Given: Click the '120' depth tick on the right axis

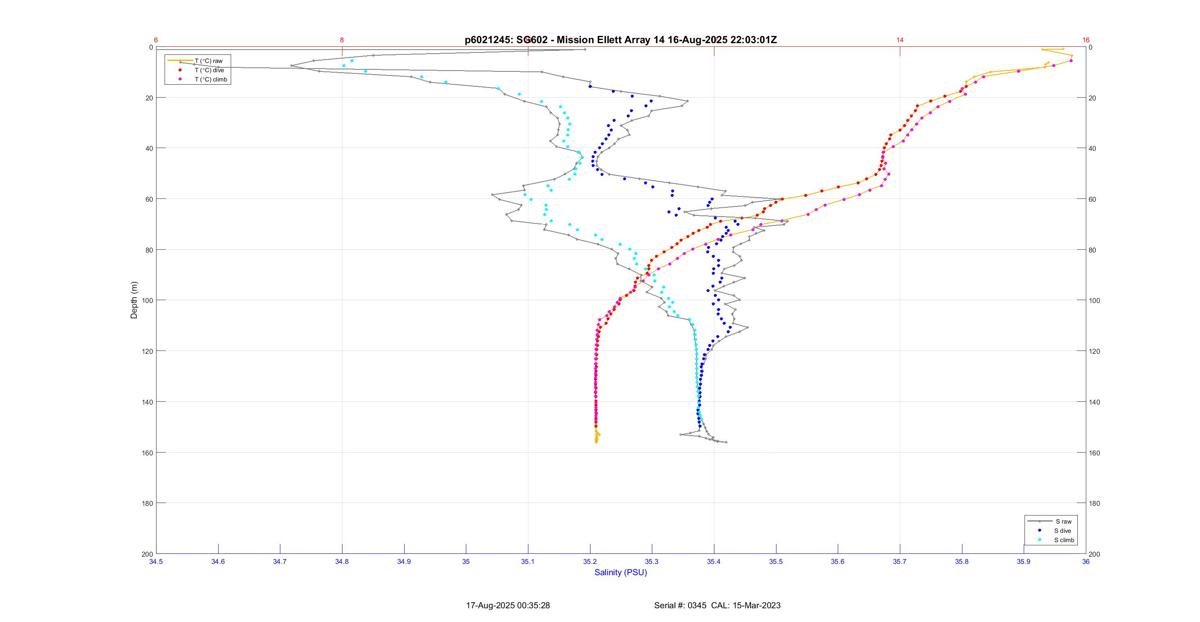Looking at the screenshot, I should pos(1096,351).
